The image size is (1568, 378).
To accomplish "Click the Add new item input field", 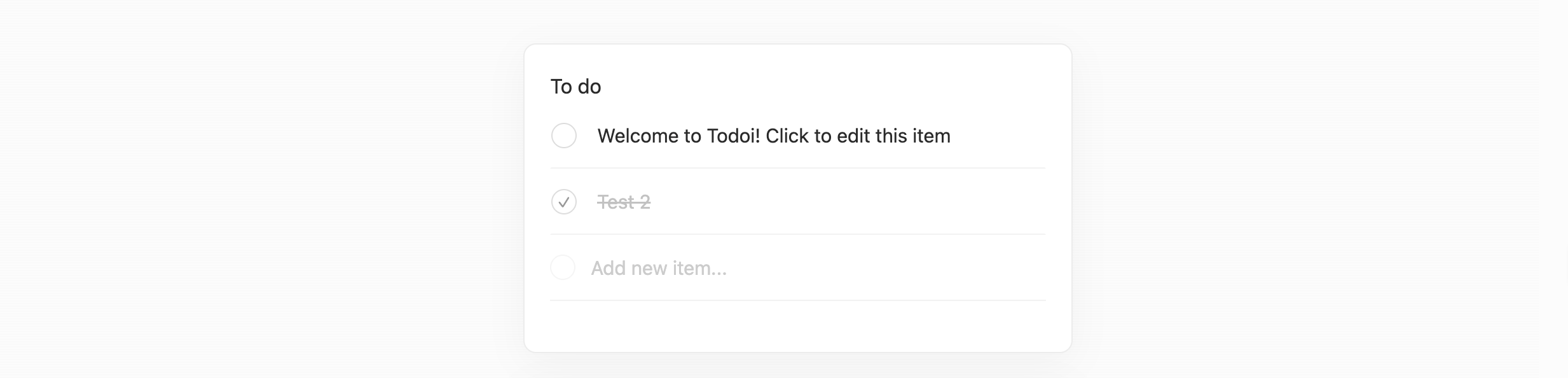I will coord(763,268).
